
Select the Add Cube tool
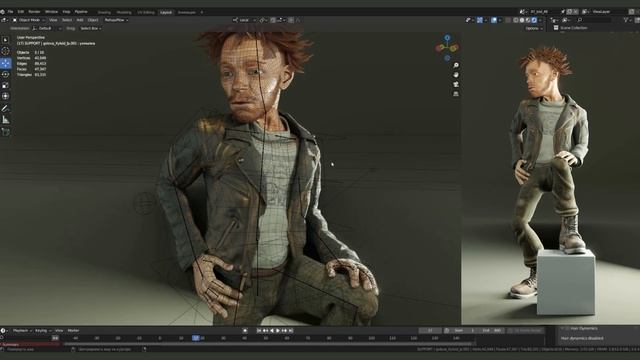[x=5, y=132]
